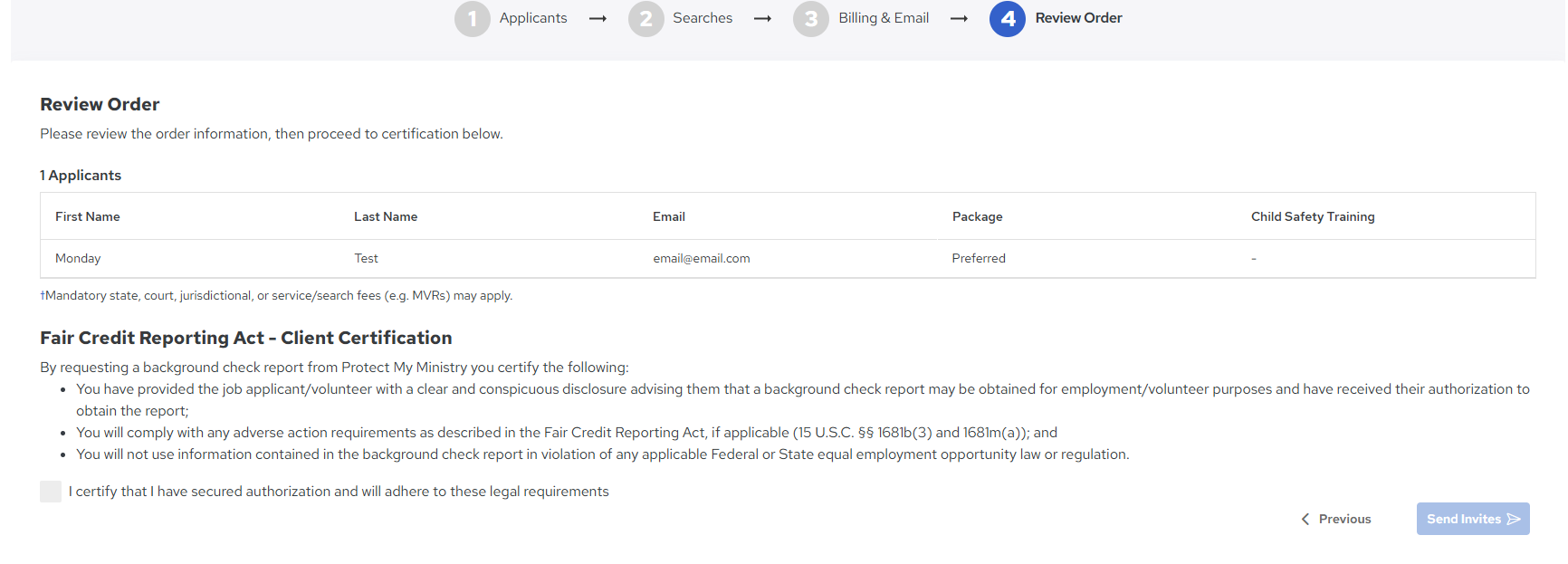This screenshot has height=564, width=1568.
Task: Open the Billing & Email step
Action: pos(884,18)
